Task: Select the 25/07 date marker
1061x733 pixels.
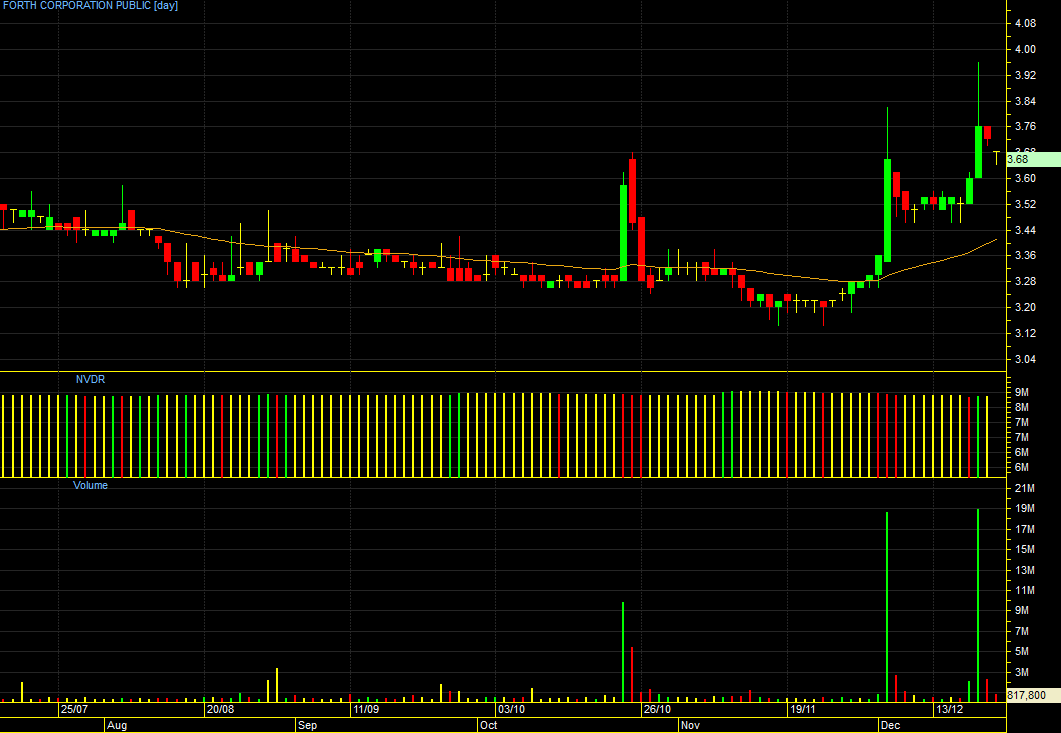Action: click(x=74, y=710)
